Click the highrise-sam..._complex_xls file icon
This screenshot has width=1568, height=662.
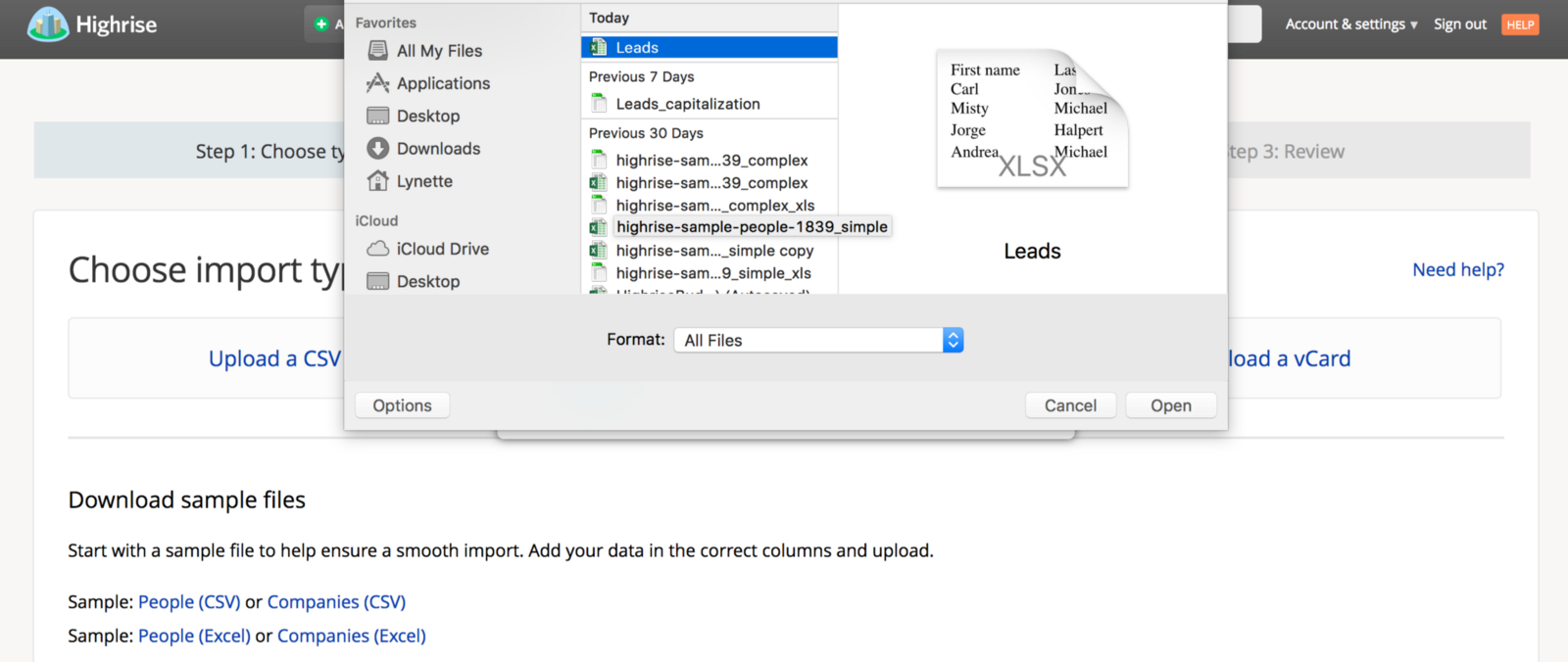click(598, 206)
